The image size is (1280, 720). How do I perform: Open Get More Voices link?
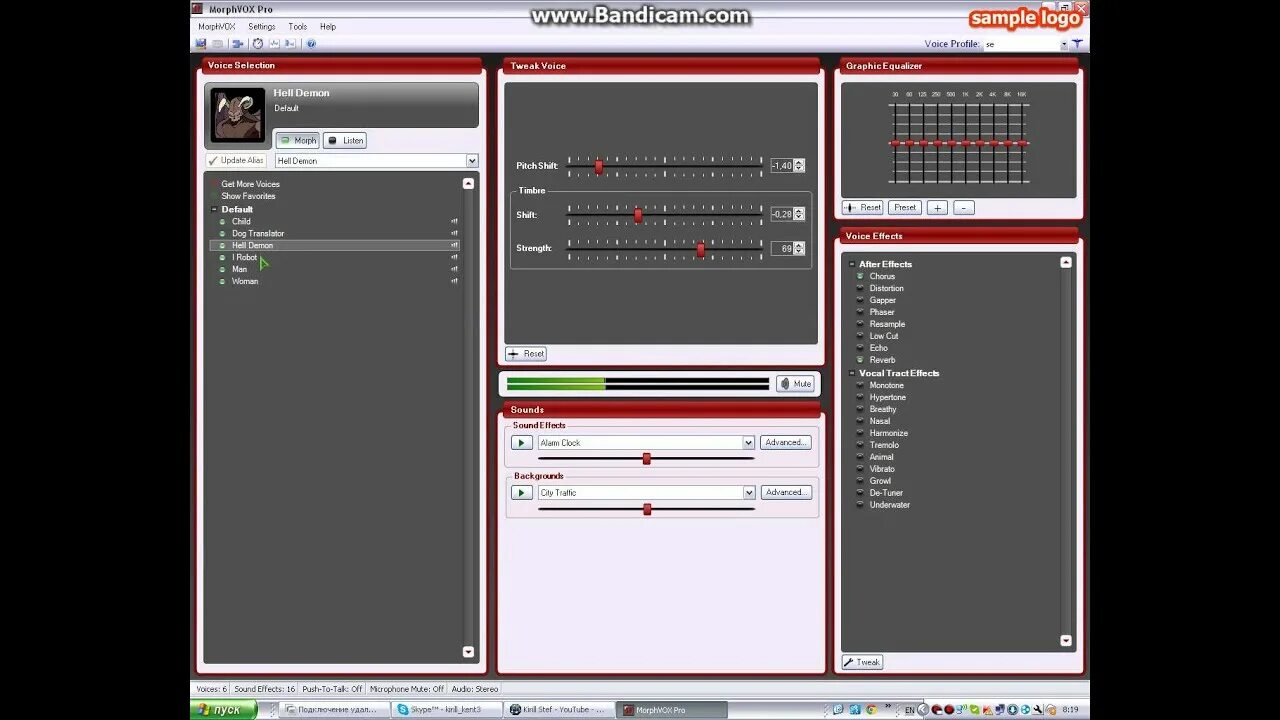coord(250,184)
